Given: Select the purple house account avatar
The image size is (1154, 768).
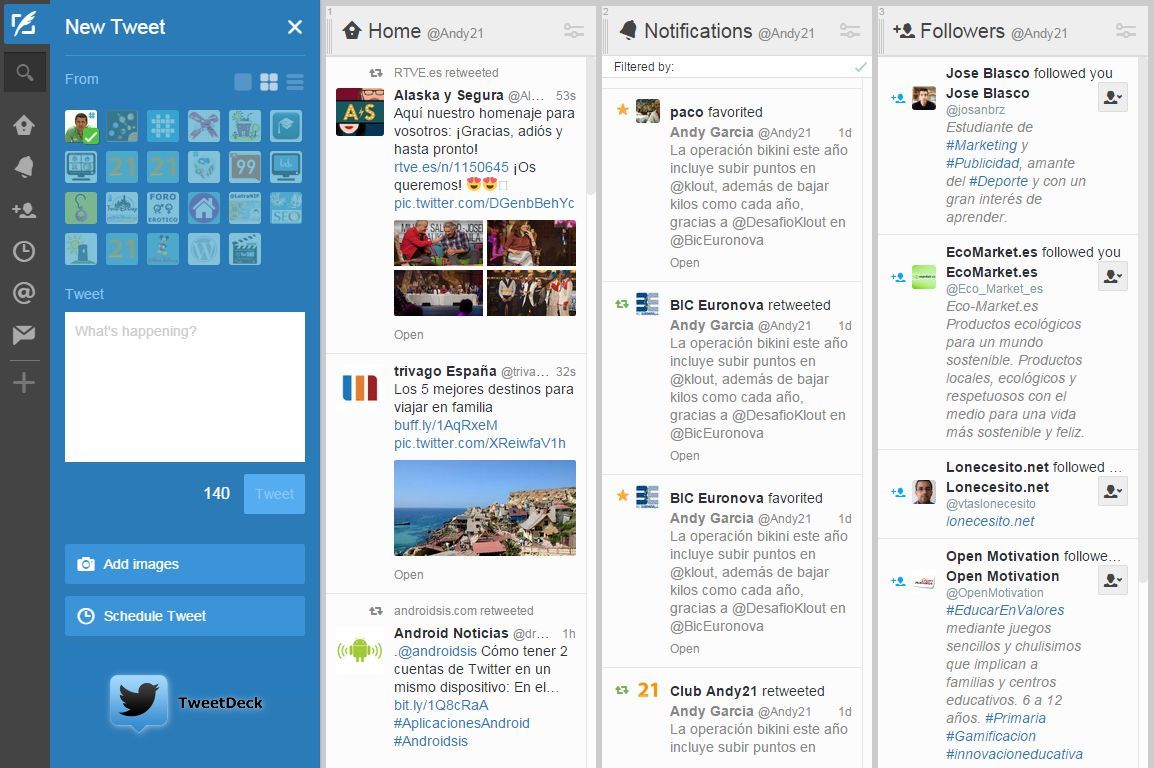Looking at the screenshot, I should [204, 208].
